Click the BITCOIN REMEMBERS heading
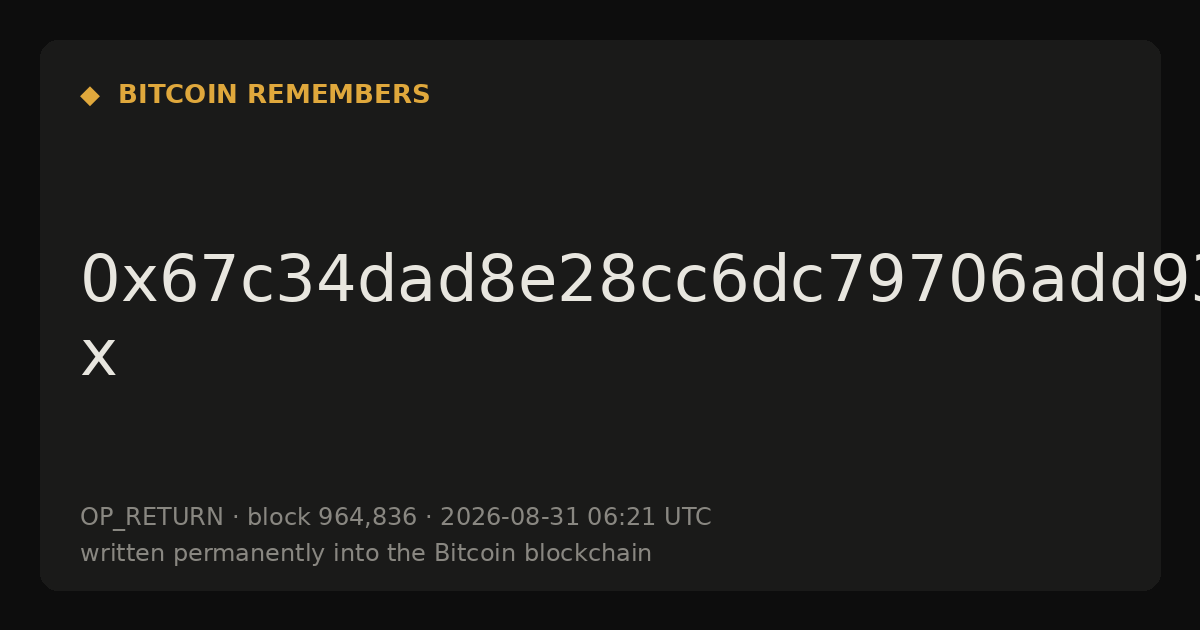Screen dimensions: 1200x630 click(274, 95)
